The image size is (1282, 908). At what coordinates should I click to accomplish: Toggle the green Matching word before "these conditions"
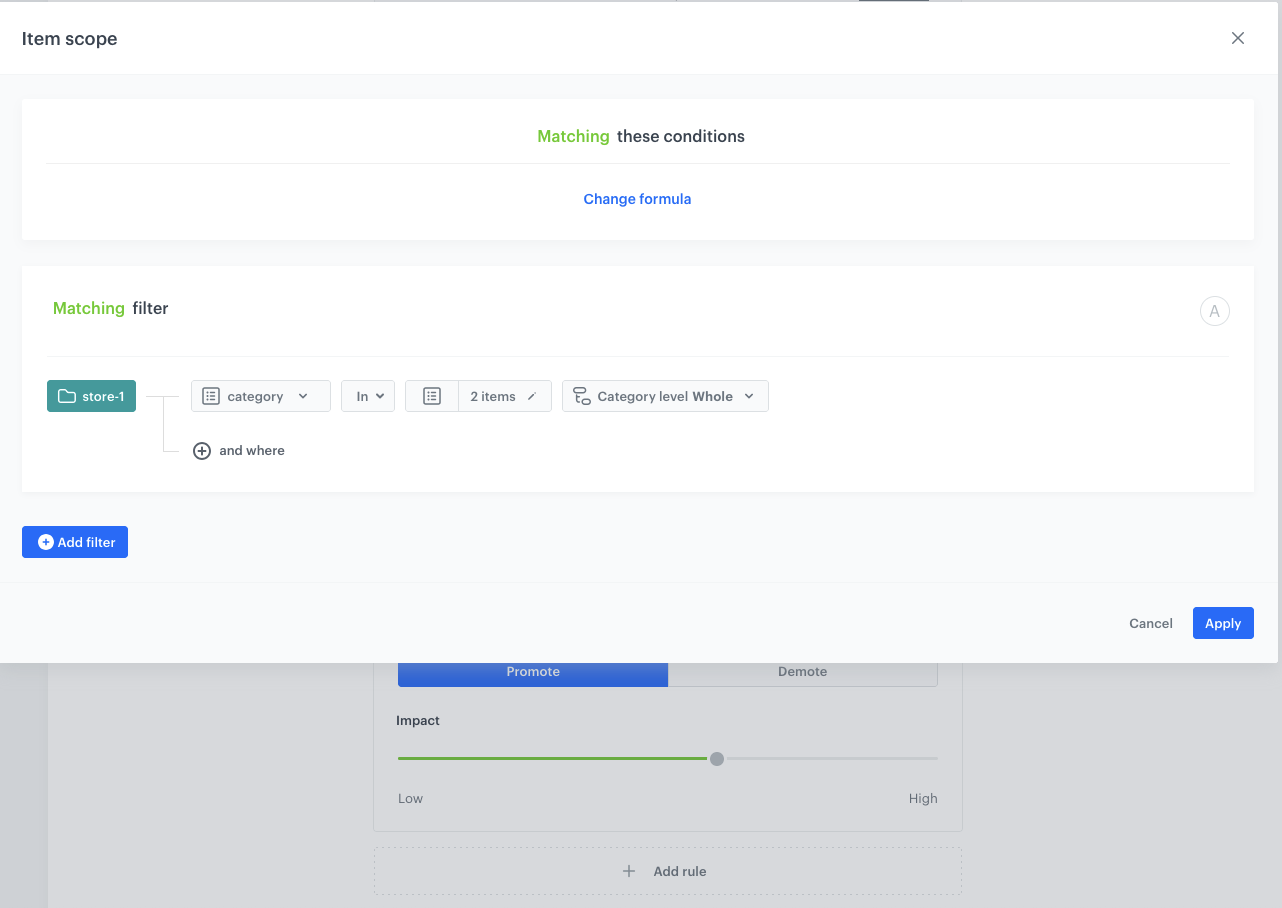[573, 136]
